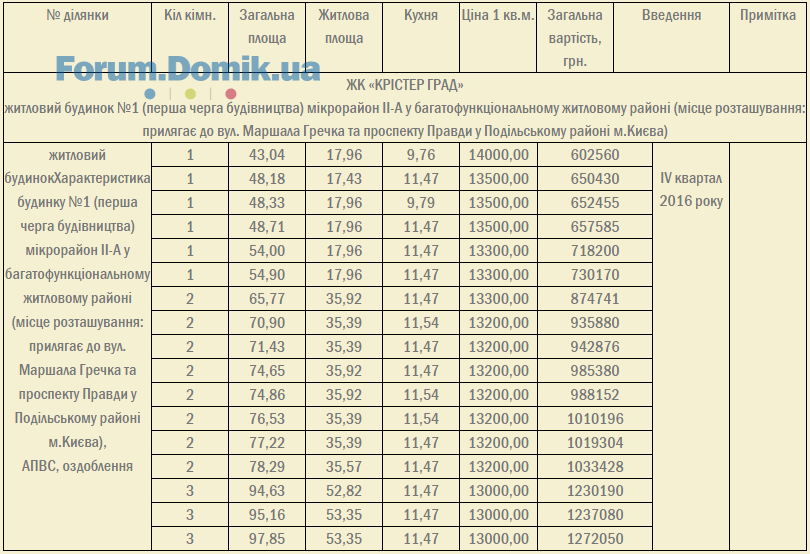Click kitchen area cell 9,76
The width and height of the screenshot is (810, 554).
(420, 155)
